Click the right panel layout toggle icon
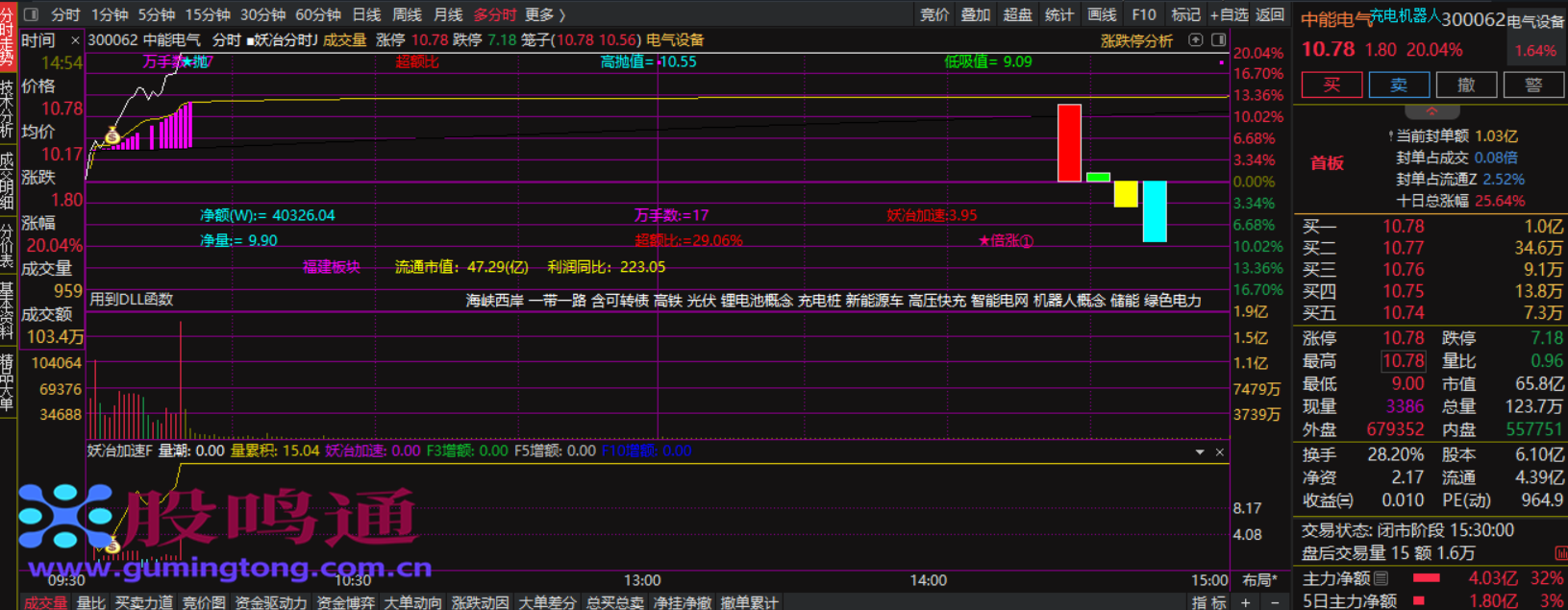The image size is (1568, 610). click(1218, 40)
